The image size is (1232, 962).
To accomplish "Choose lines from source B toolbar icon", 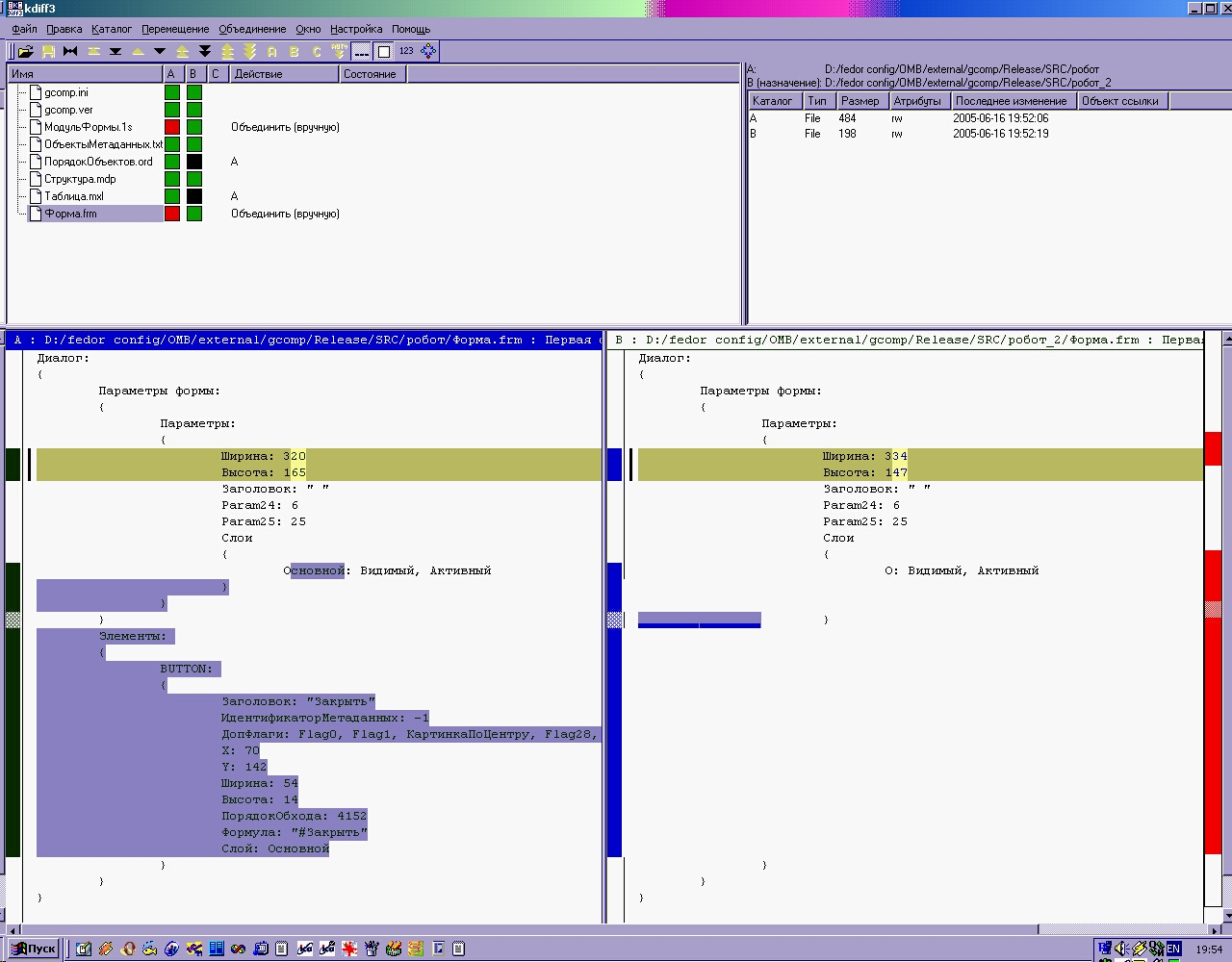I will (295, 51).
